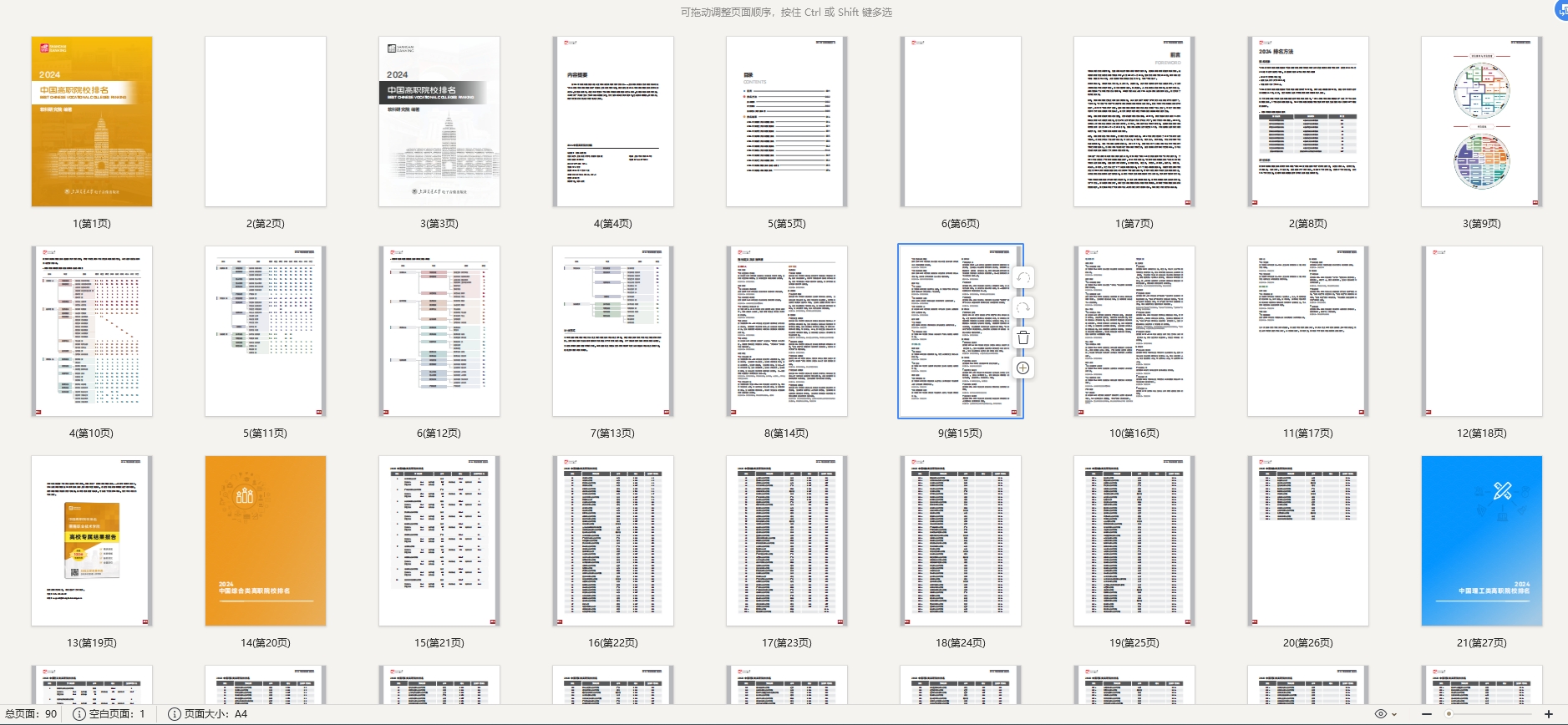This screenshot has height=725, width=1568.
Task: Select the orange cover page thumbnail 1(第1页)
Action: pyautogui.click(x=92, y=122)
